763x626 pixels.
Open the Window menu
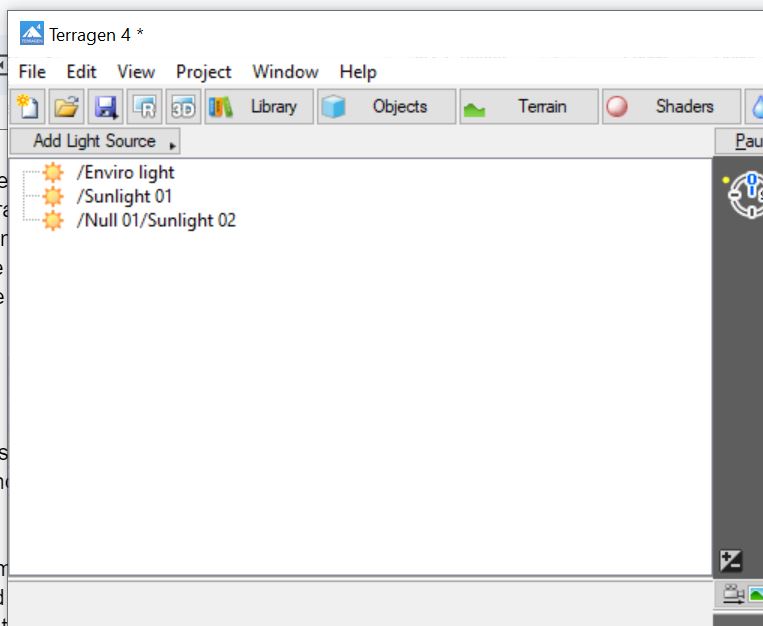(x=285, y=72)
